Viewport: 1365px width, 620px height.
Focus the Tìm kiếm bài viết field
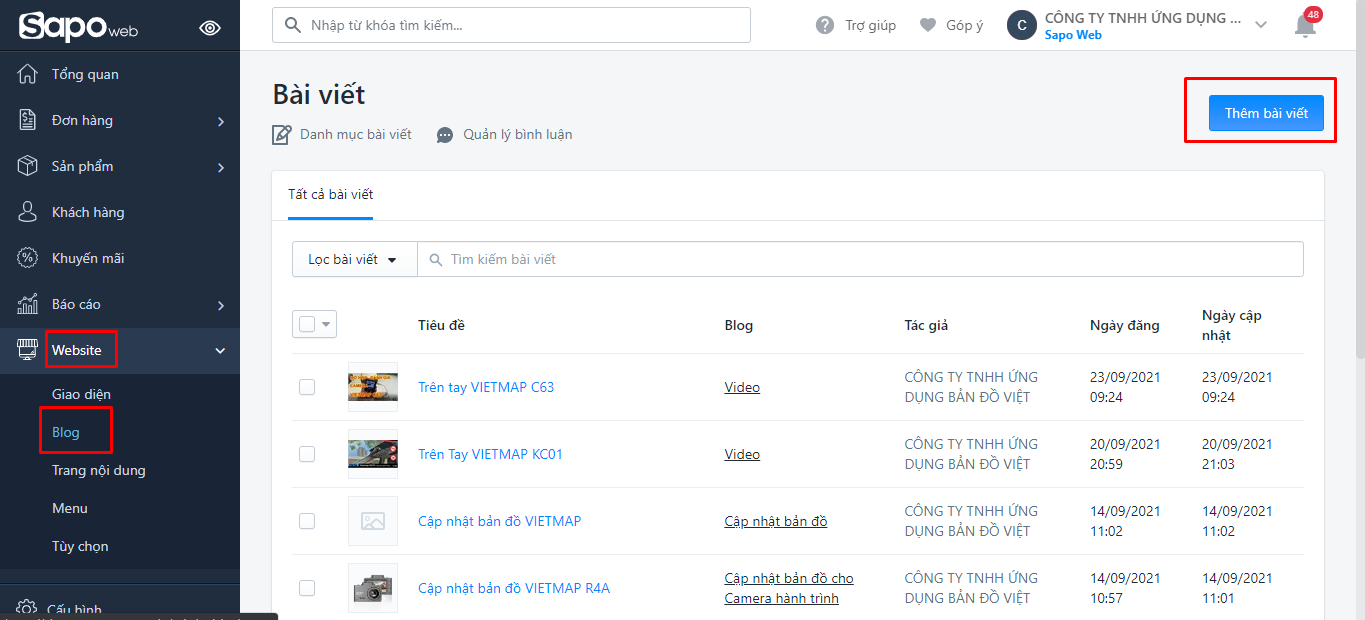(x=860, y=259)
